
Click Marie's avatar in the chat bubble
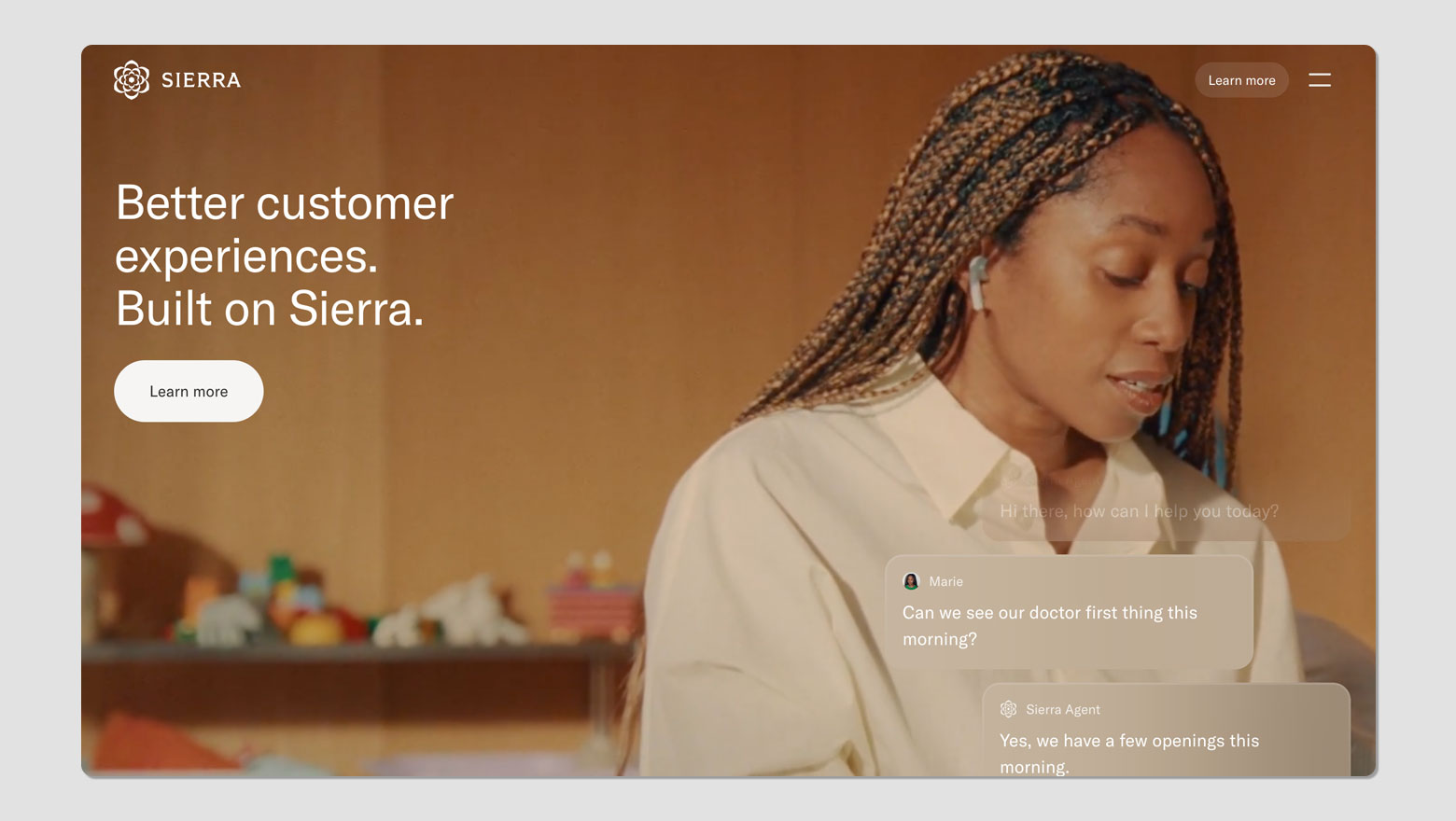pyautogui.click(x=911, y=581)
